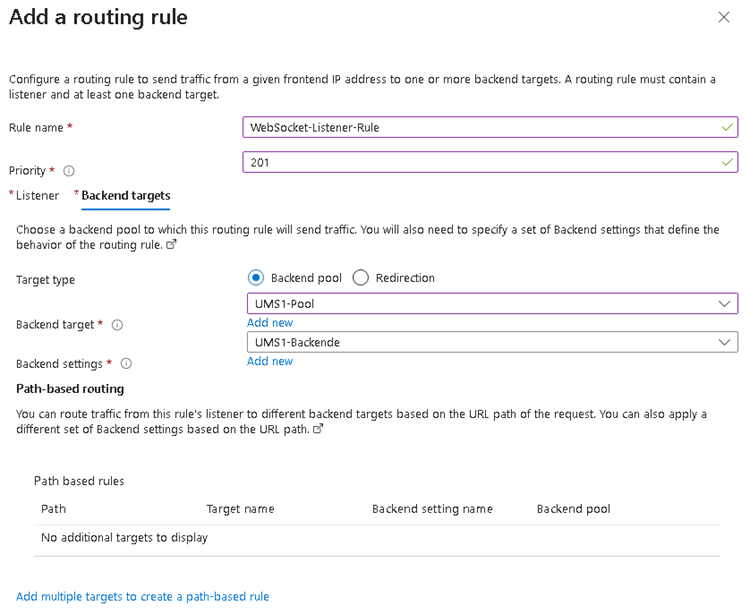Image resolution: width=750 pixels, height=614 pixels.
Task: Expand the UMS1-Pool backend target dropdown
Action: click(x=724, y=303)
